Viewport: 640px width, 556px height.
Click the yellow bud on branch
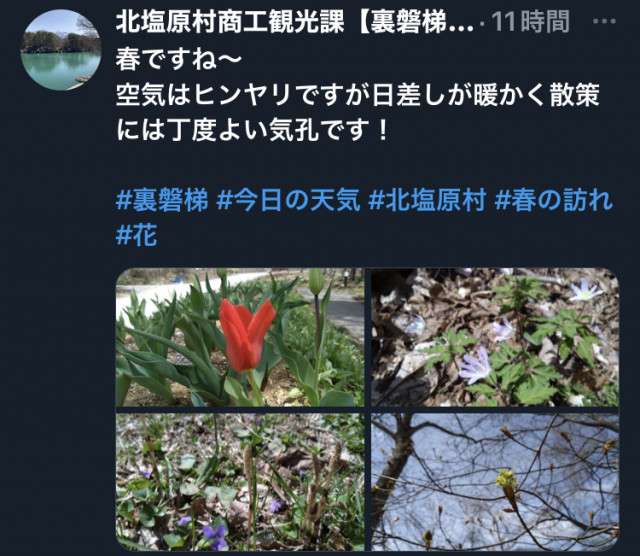coord(506,479)
